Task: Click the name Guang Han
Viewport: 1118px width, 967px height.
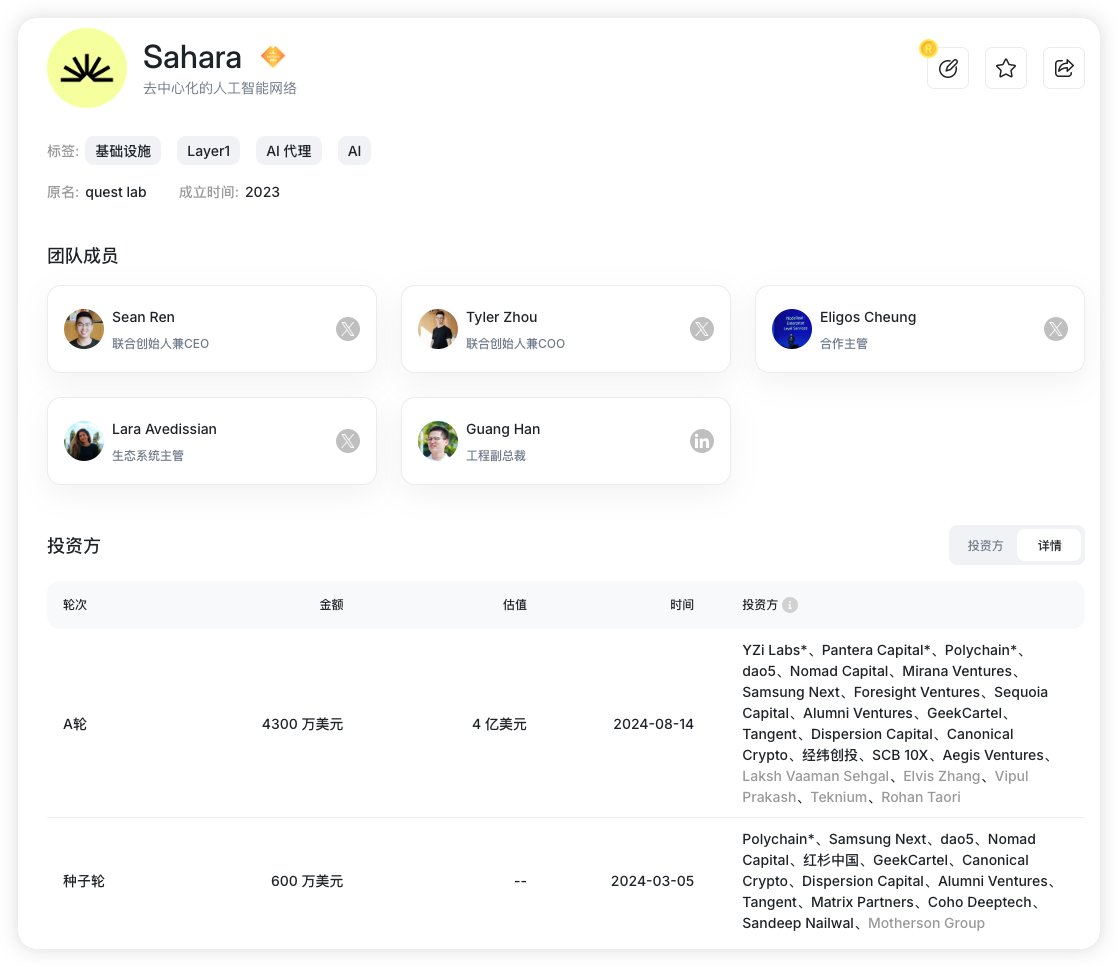Action: tap(503, 429)
